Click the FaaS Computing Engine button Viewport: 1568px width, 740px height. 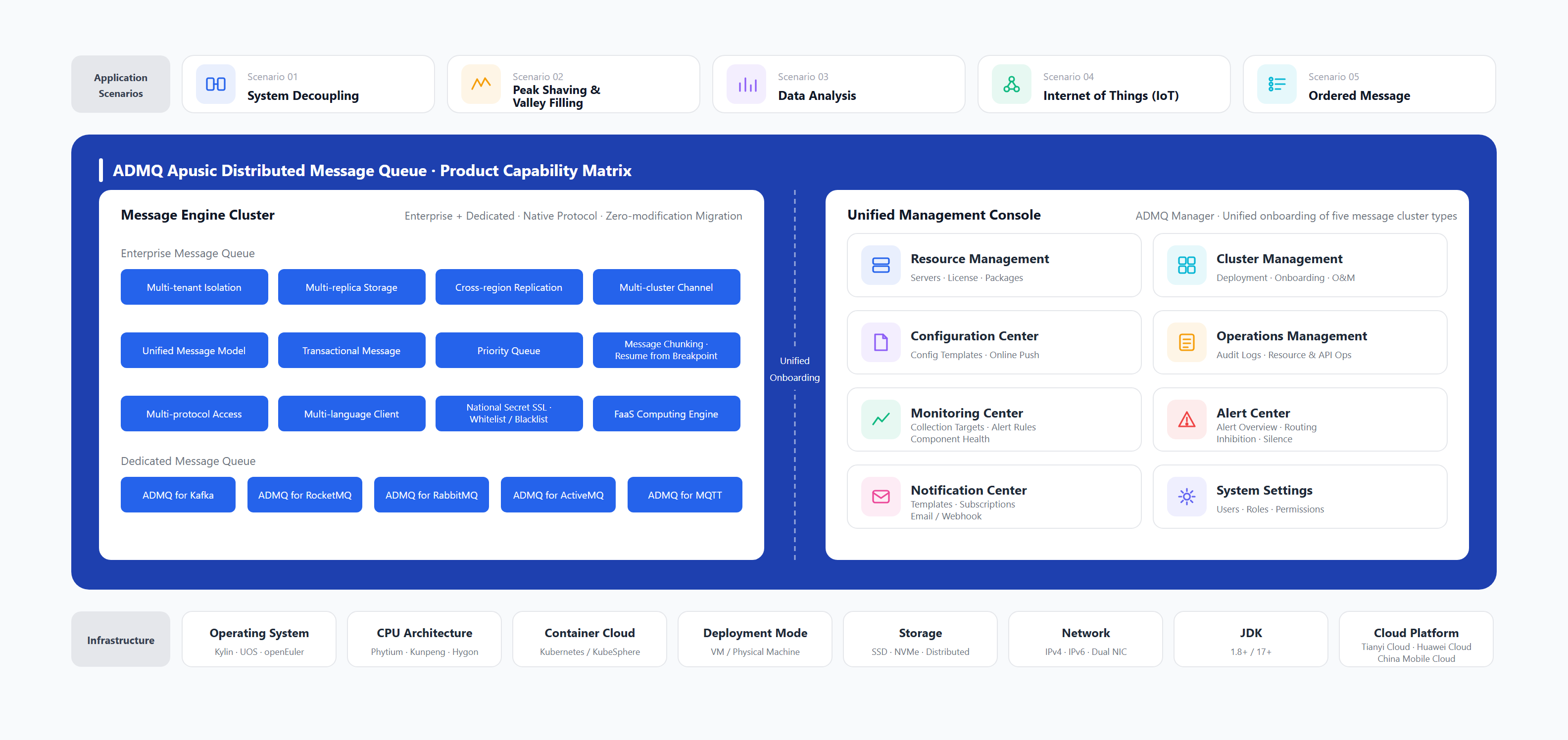pyautogui.click(x=666, y=414)
